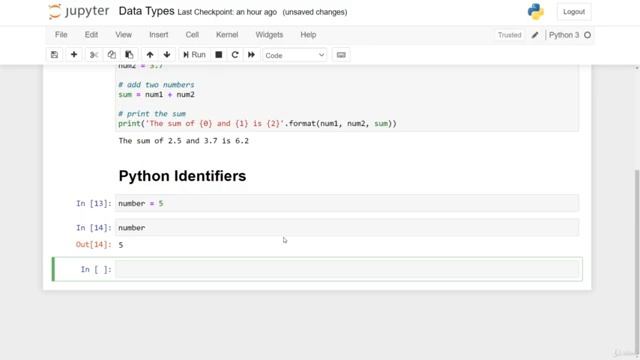Click the output value 5
The width and height of the screenshot is (640, 360).
click(121, 245)
